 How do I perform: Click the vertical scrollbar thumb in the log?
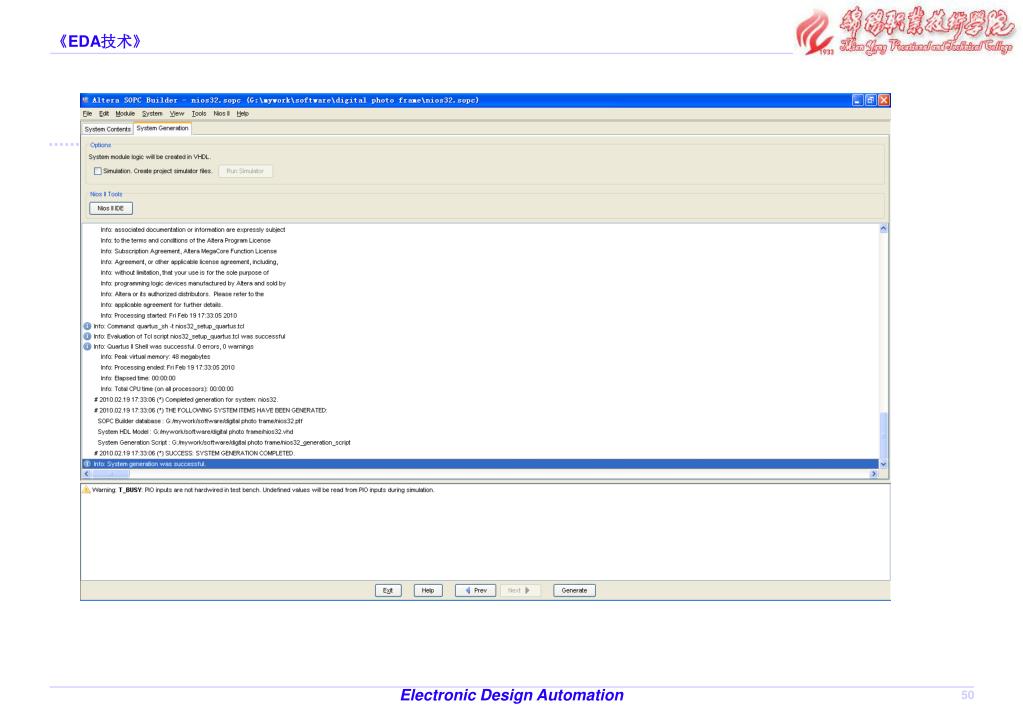click(x=883, y=435)
